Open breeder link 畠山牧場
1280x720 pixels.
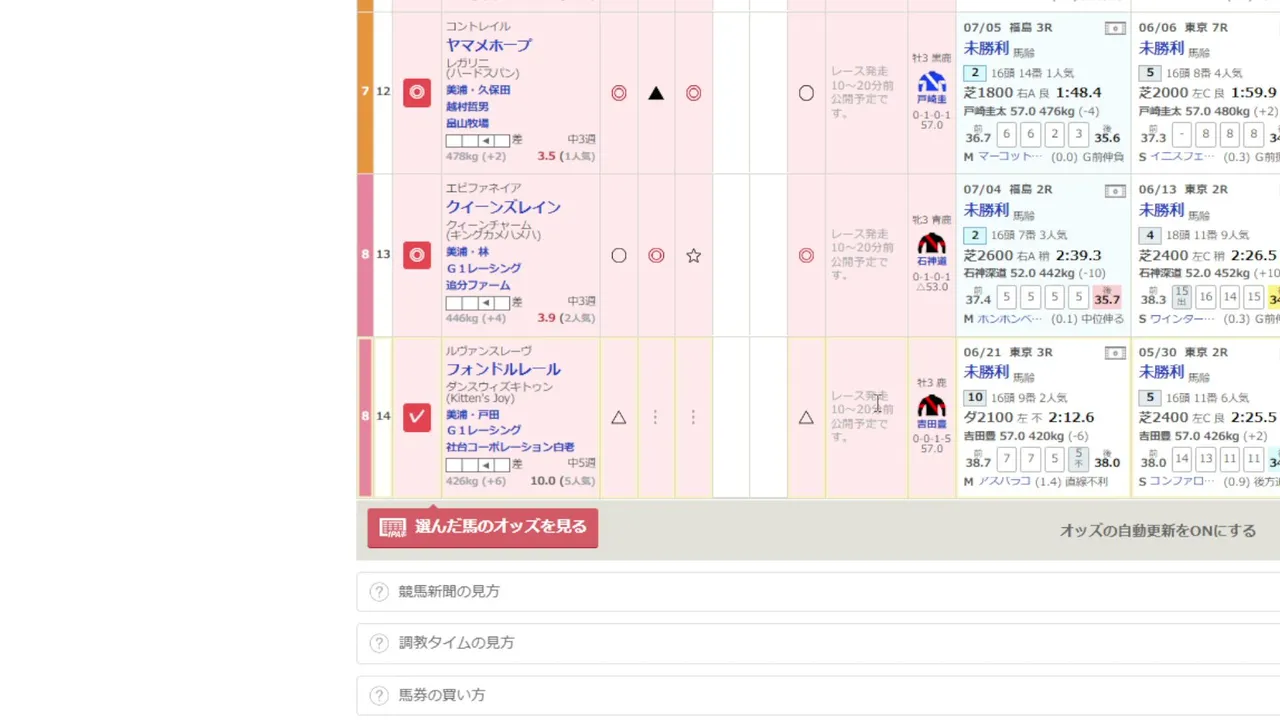[467, 123]
